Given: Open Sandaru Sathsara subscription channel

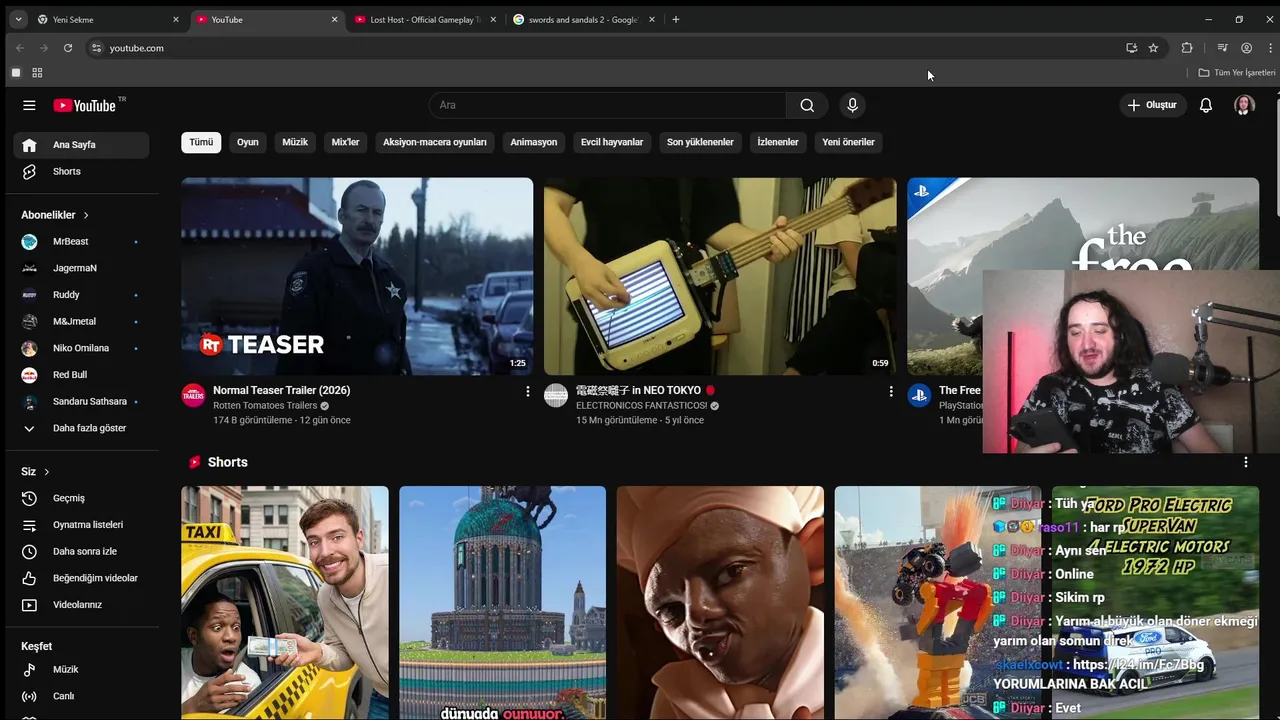Looking at the screenshot, I should [x=81, y=402].
